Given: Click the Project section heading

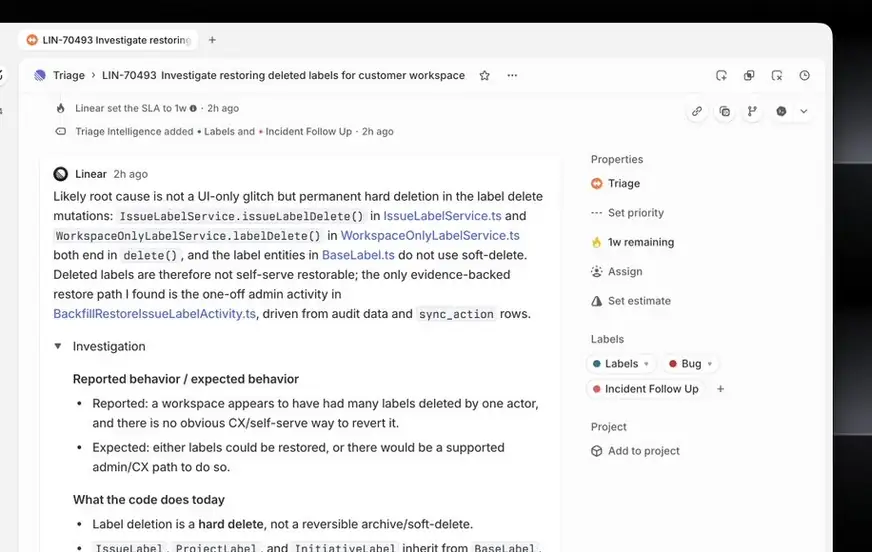Looking at the screenshot, I should click(x=608, y=427).
